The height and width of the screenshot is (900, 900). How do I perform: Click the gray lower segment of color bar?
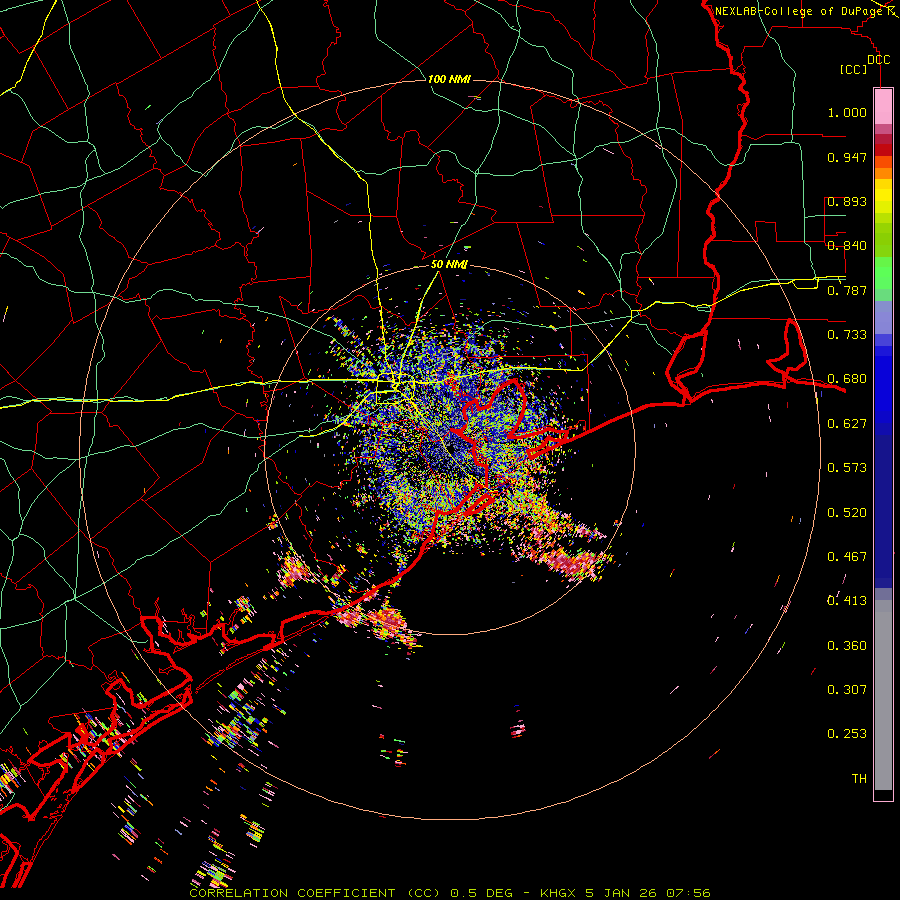[x=883, y=695]
